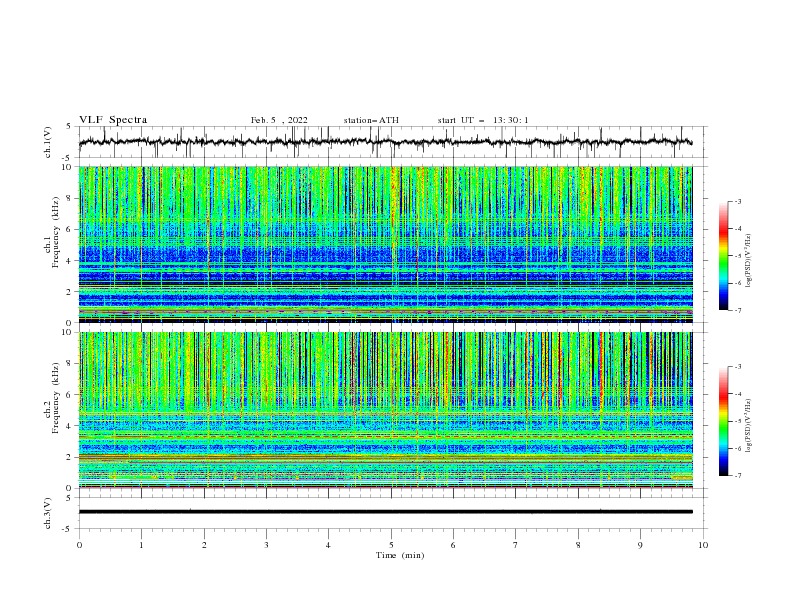Select the ch.1 "Frequency (kHz)" axis label
Viewport: 792px width, 612px height.
(56, 232)
